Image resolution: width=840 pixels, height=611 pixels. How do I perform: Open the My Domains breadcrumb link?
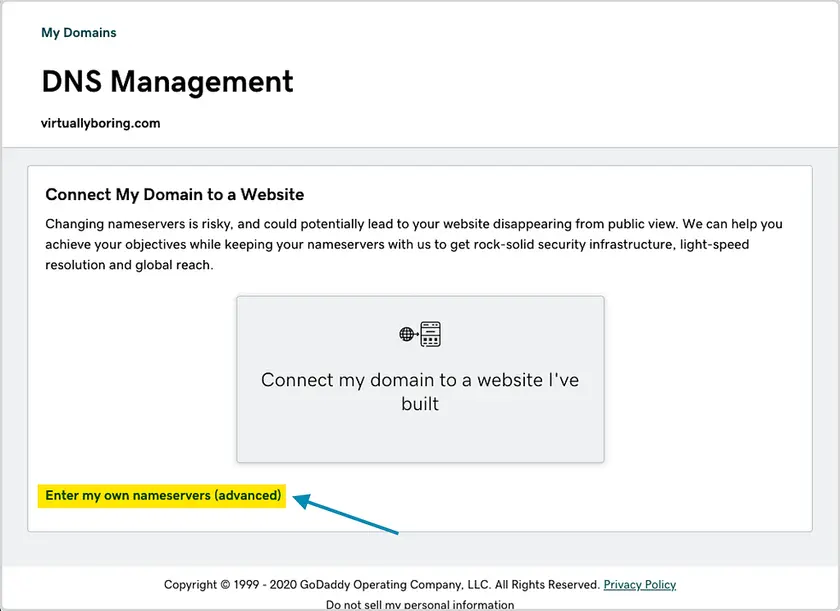click(79, 33)
